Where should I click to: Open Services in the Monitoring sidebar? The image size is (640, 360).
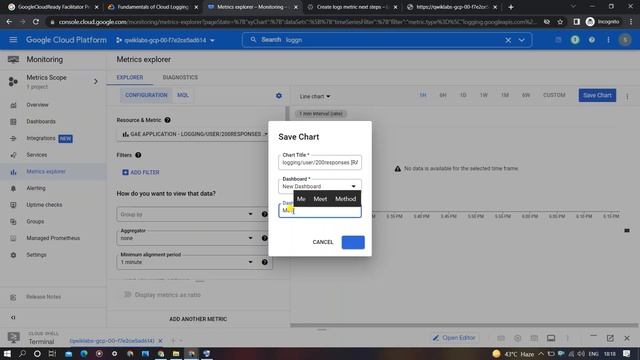tap(37, 155)
